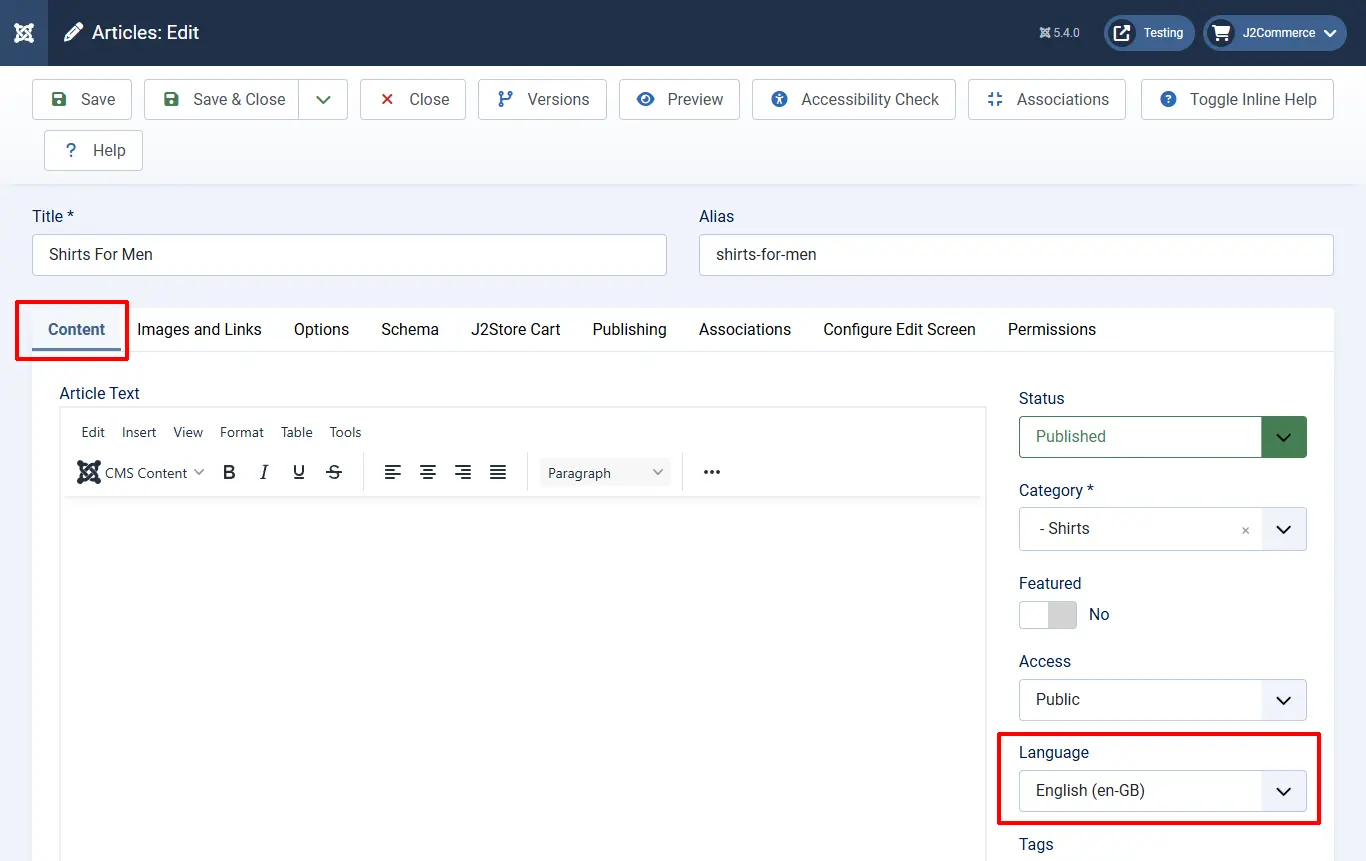
Task: Click the pencil icon beside Articles: Edit
Action: [x=73, y=33]
